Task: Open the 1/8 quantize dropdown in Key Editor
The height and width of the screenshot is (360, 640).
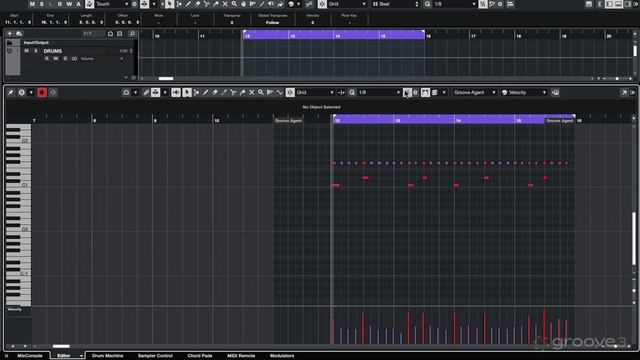Action: click(x=379, y=93)
